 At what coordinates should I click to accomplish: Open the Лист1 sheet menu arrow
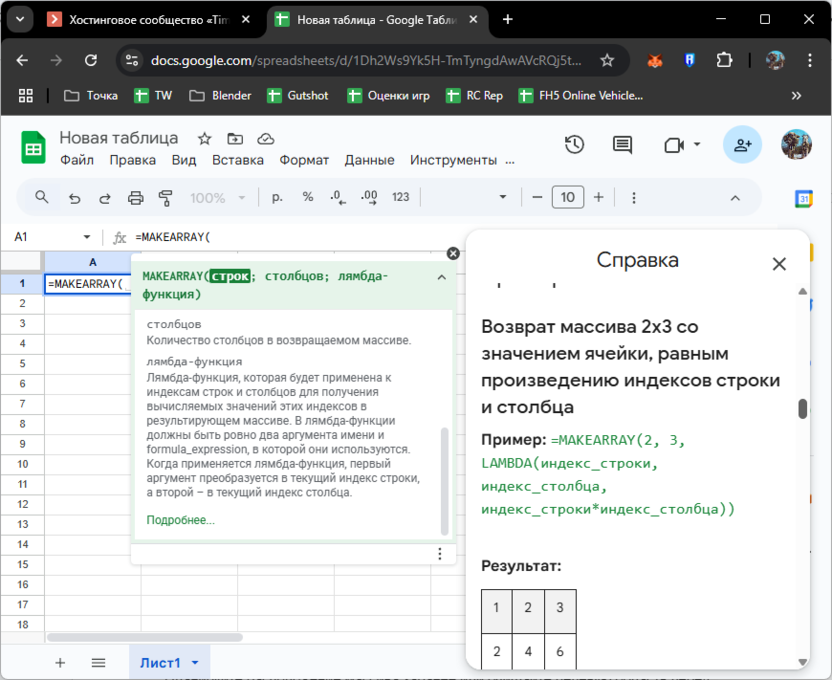pyautogui.click(x=196, y=662)
